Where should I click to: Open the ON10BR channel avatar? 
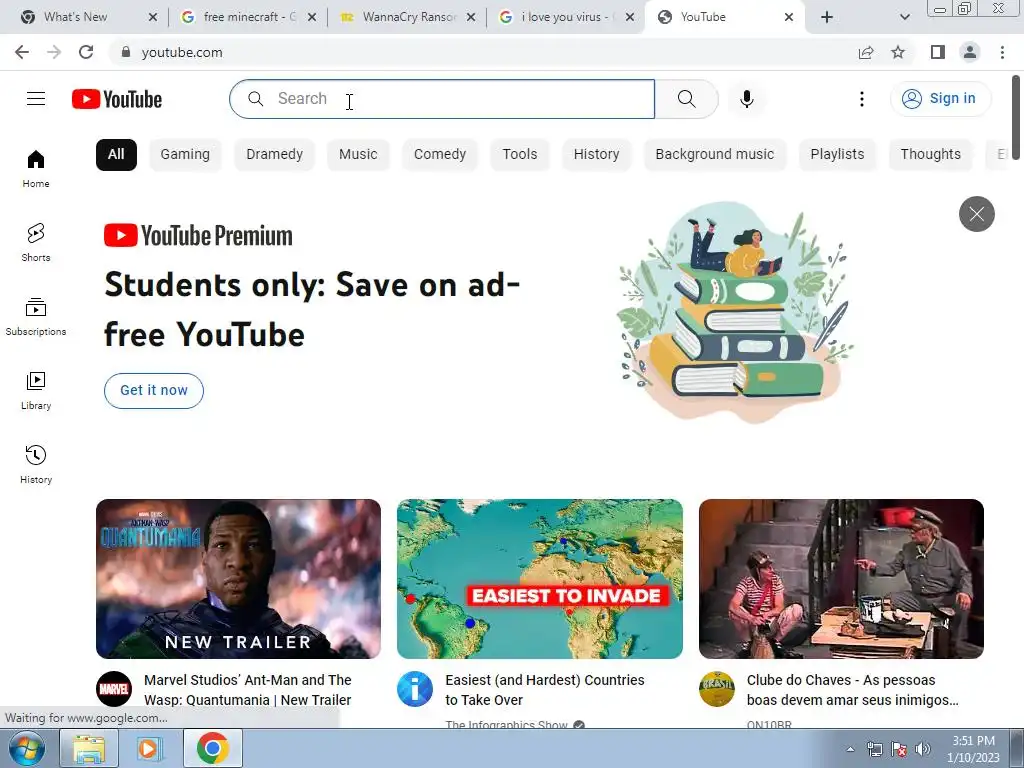tap(716, 689)
